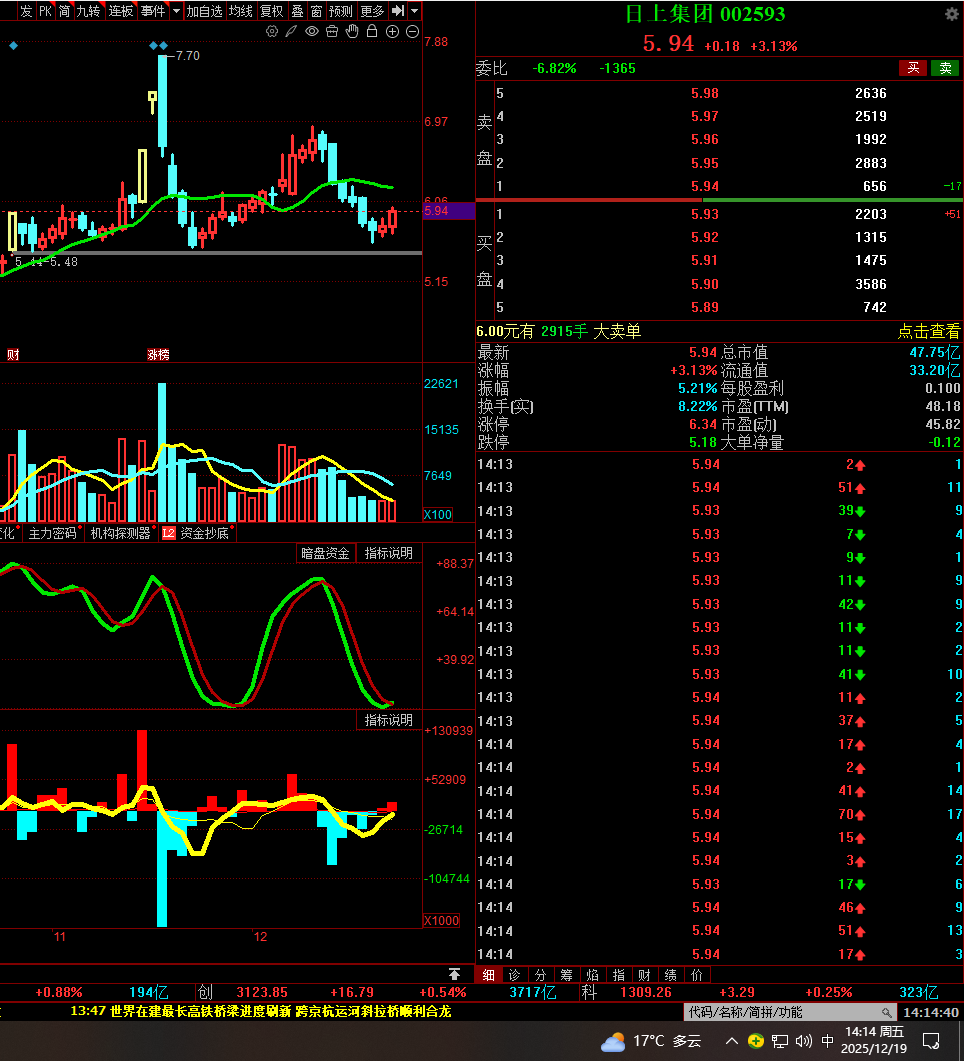
Task: Add stock via 加自选 button
Action: [x=204, y=11]
